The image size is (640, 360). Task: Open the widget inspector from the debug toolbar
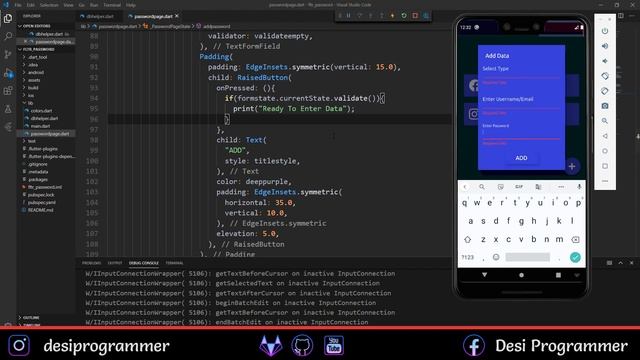coord(426,16)
